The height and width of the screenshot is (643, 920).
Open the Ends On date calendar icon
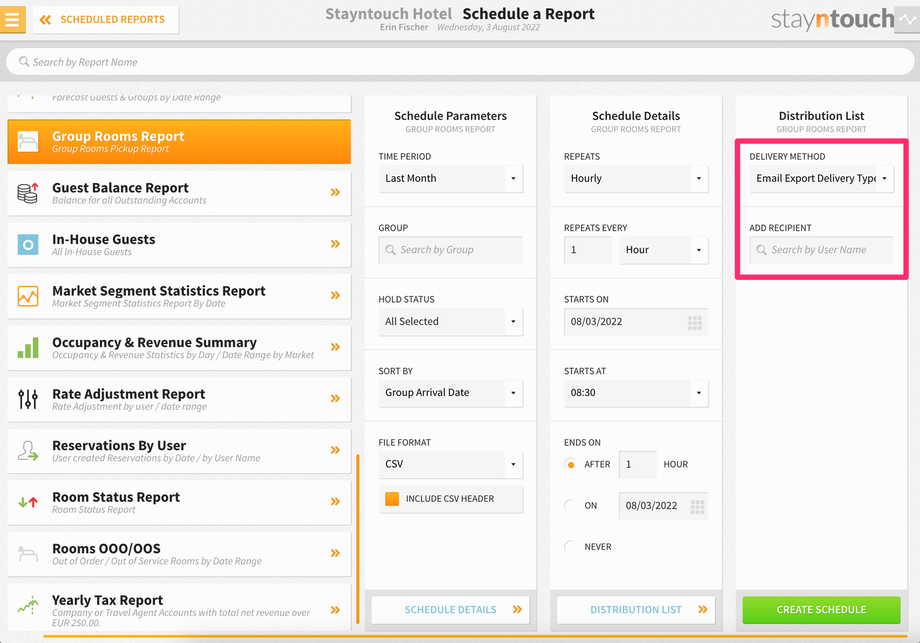click(697, 506)
